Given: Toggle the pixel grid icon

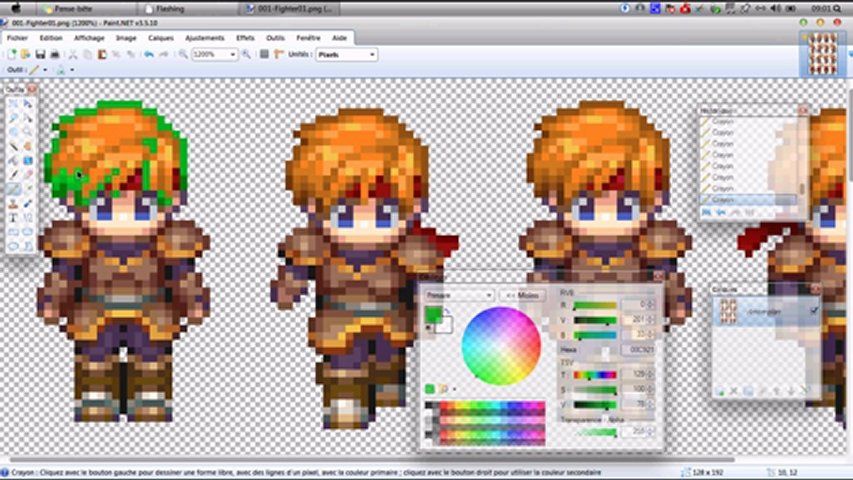Looking at the screenshot, I should [x=264, y=54].
